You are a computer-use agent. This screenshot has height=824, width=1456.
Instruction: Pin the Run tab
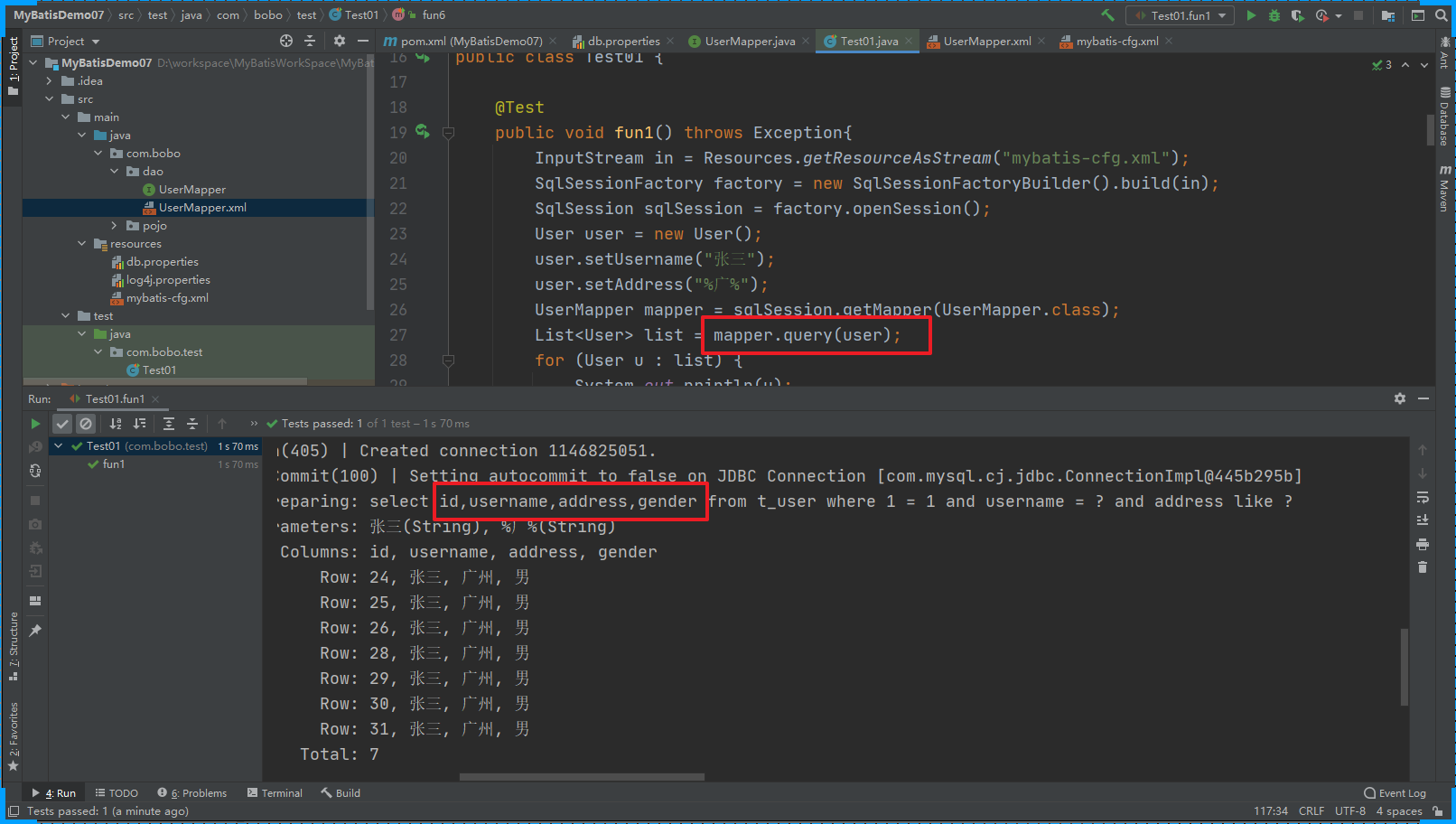point(35,631)
